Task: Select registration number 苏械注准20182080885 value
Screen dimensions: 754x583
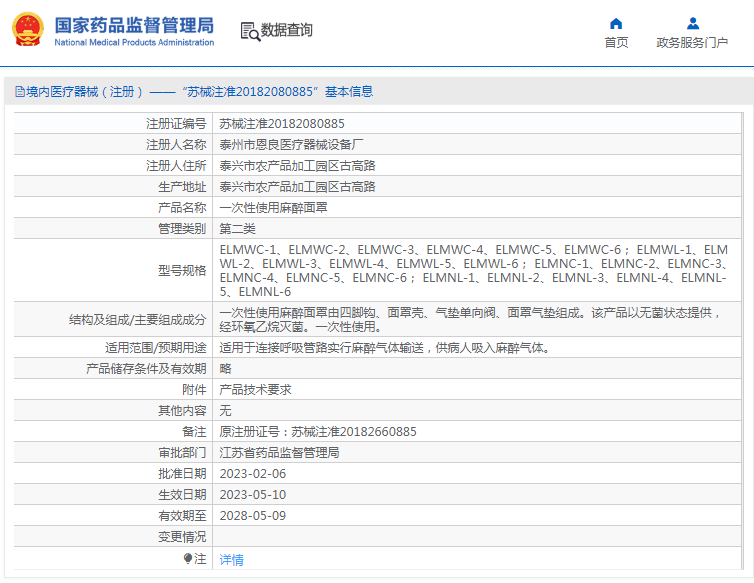Action: (x=282, y=124)
